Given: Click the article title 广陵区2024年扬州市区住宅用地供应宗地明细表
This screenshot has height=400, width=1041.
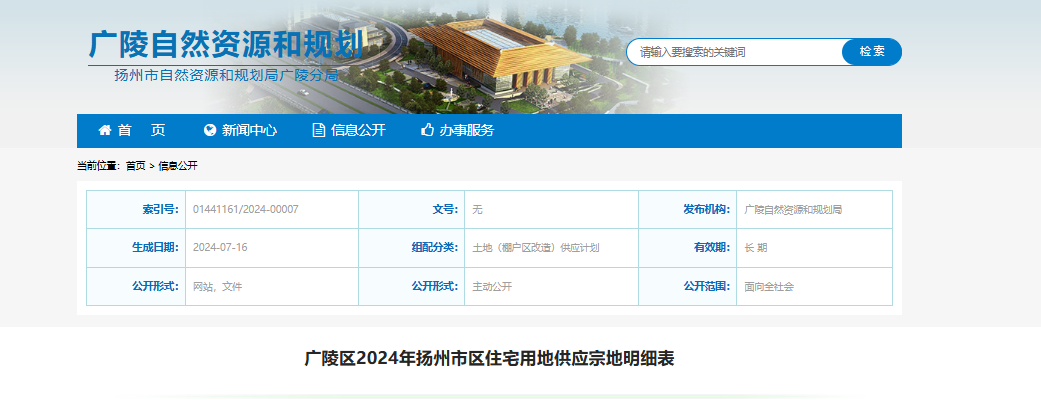Looking at the screenshot, I should pos(489,359).
